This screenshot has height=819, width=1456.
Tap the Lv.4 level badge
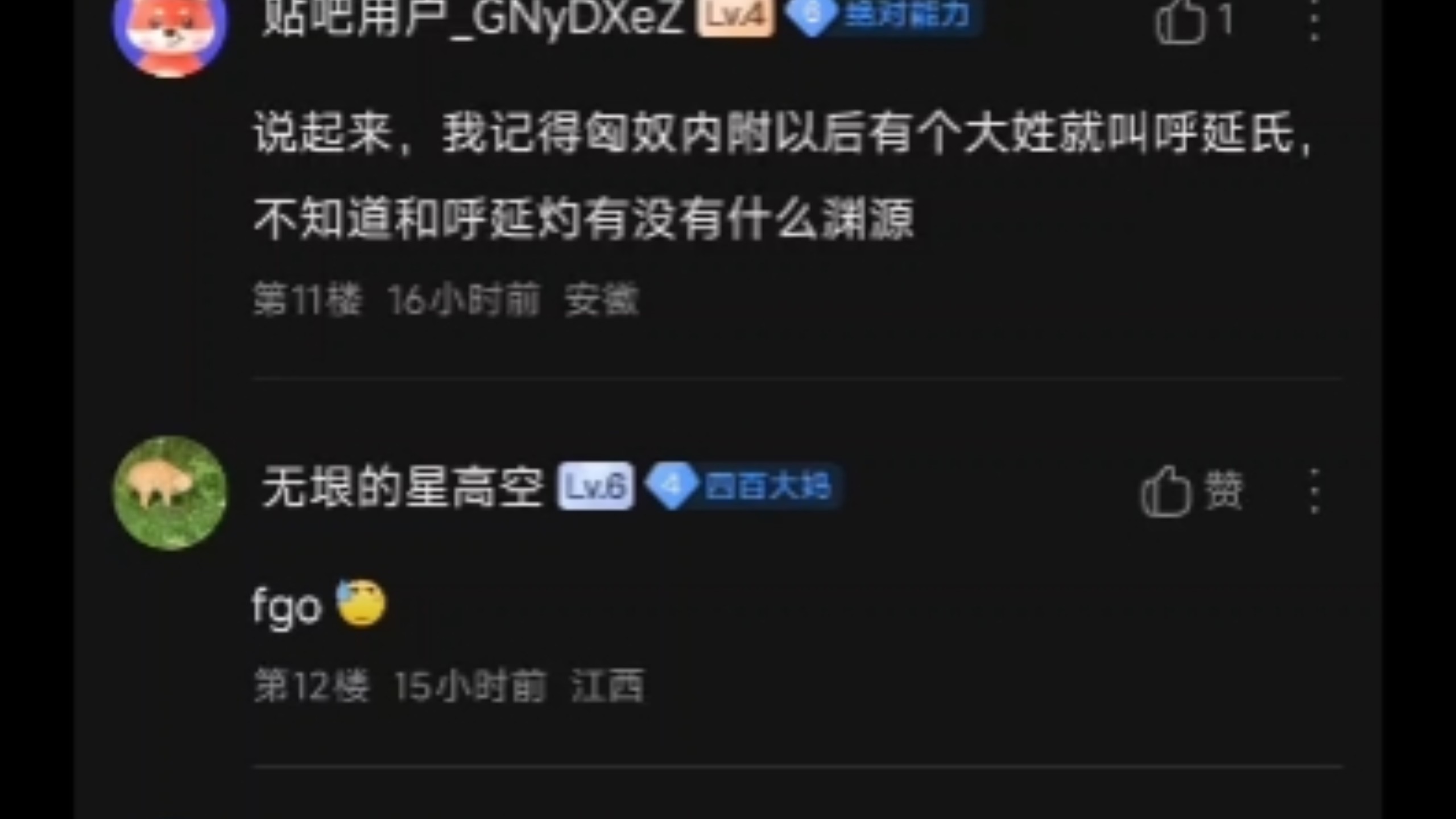(x=735, y=16)
